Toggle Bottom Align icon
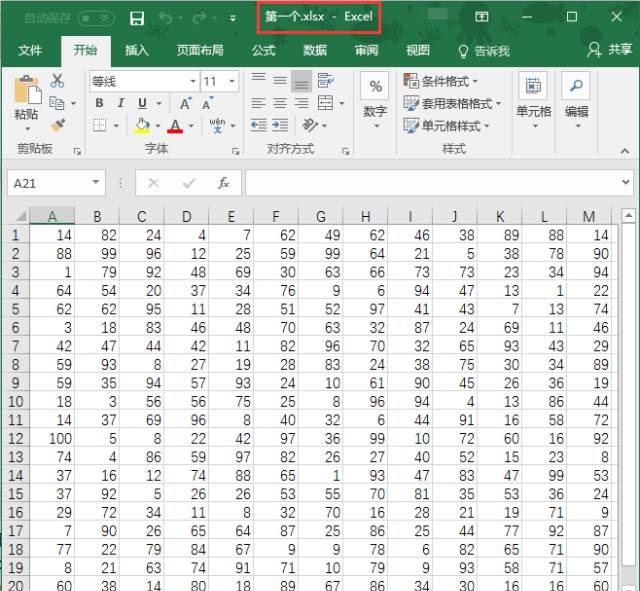Image resolution: width=640 pixels, height=591 pixels. (301, 81)
